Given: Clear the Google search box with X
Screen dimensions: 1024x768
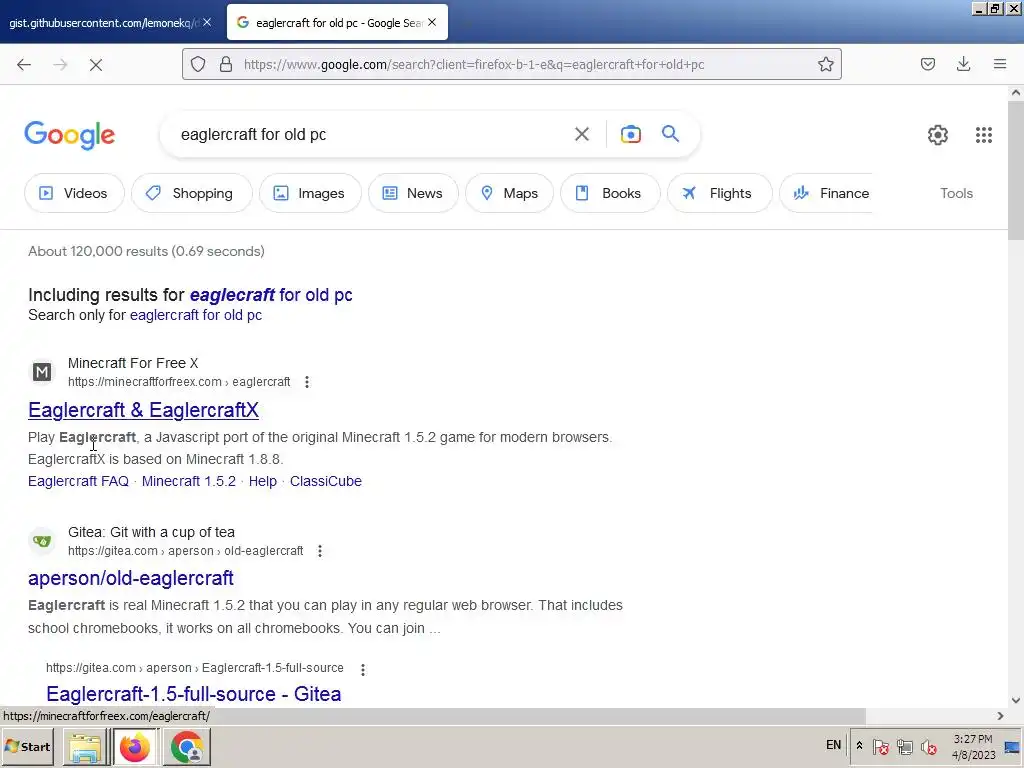Looking at the screenshot, I should [582, 135].
